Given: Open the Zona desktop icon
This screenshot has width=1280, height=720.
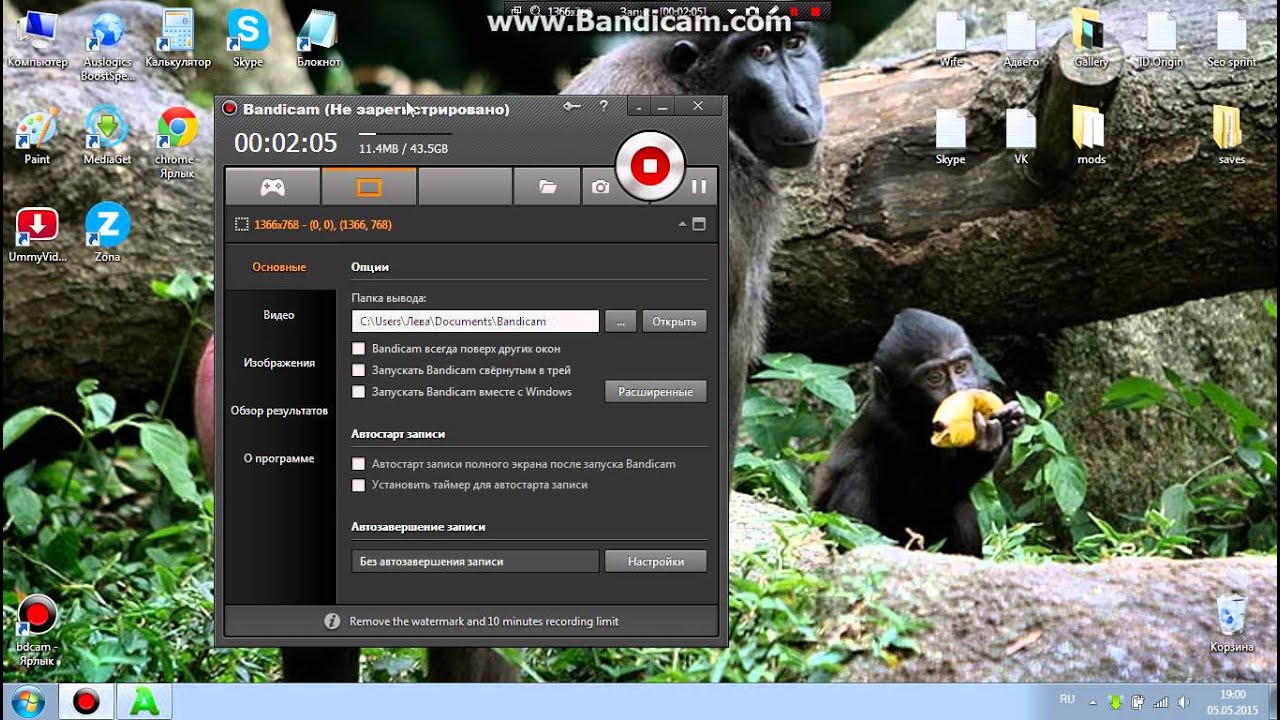Looking at the screenshot, I should click(107, 234).
